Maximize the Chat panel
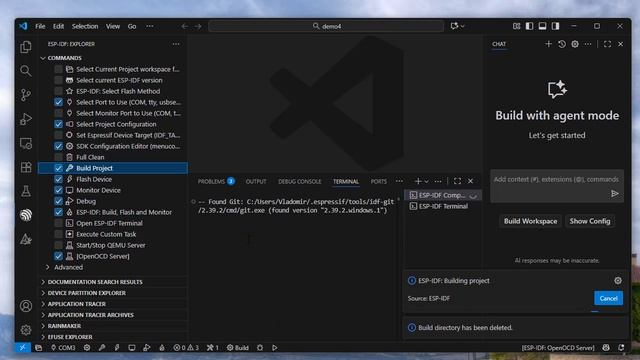Image resolution: width=640 pixels, height=360 pixels. 607,44
